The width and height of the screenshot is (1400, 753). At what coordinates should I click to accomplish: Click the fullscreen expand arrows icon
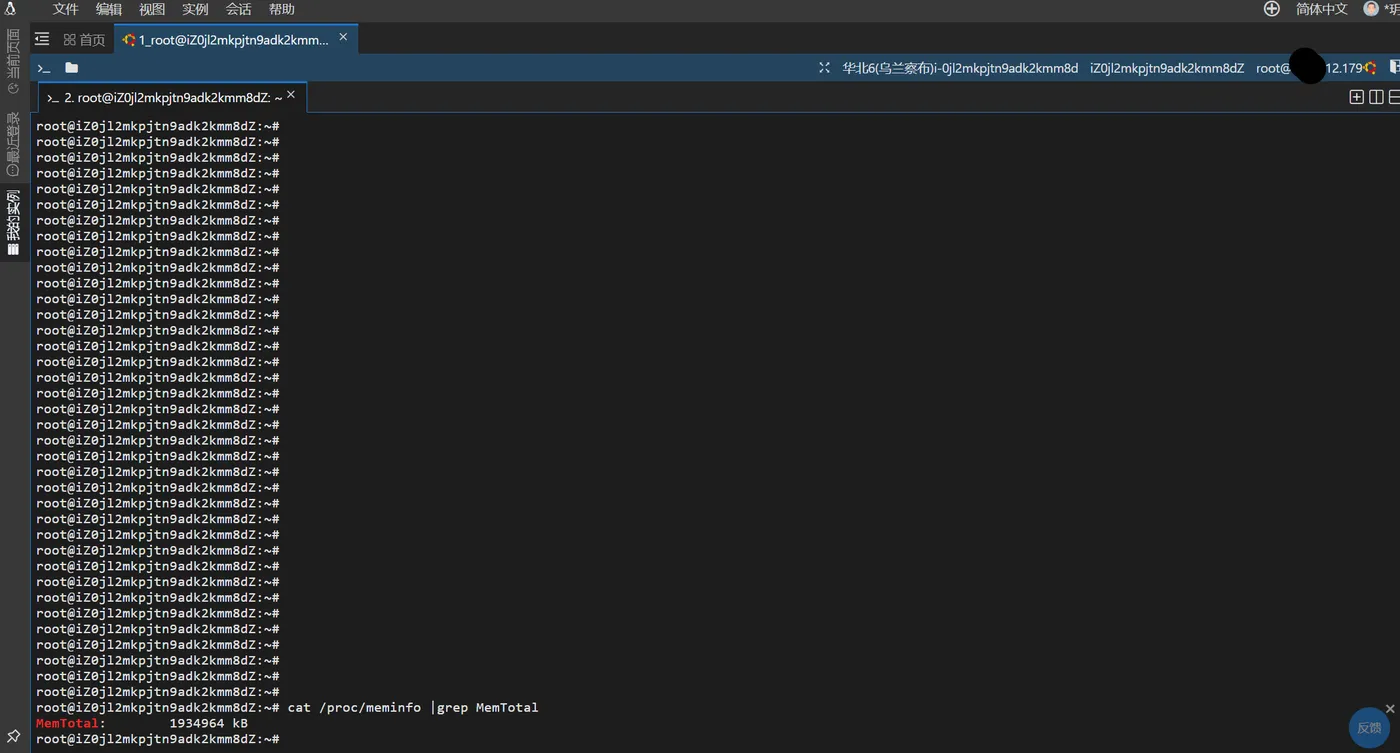[824, 68]
